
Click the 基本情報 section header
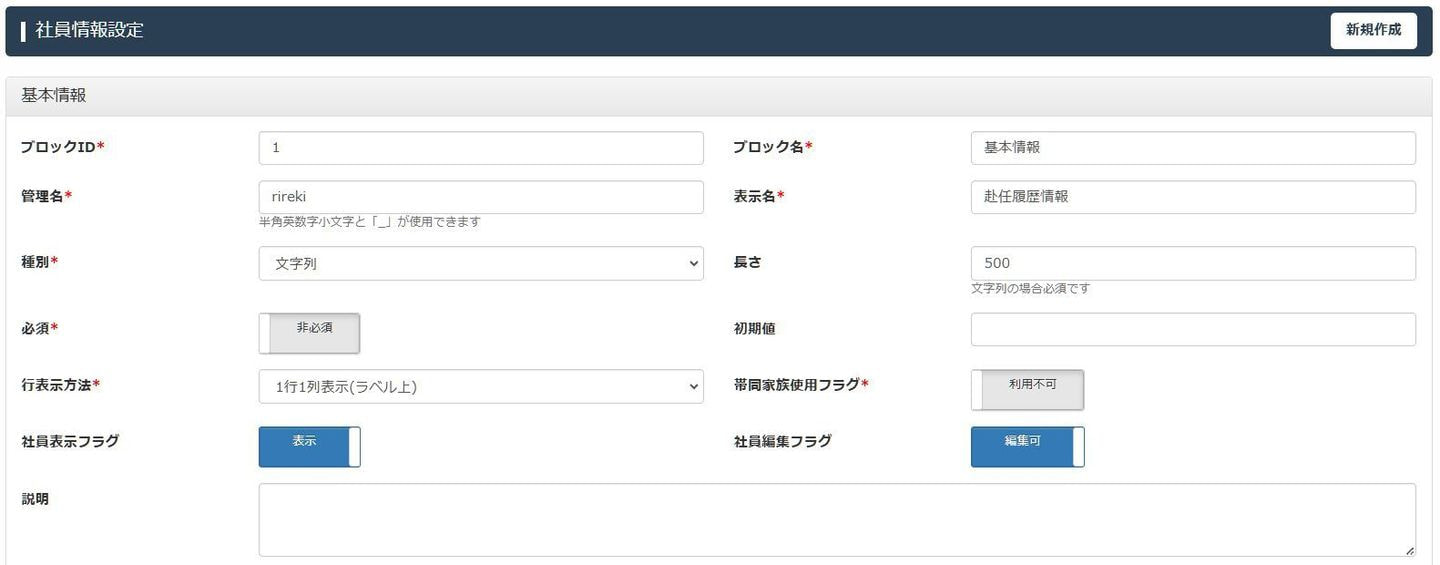point(54,96)
